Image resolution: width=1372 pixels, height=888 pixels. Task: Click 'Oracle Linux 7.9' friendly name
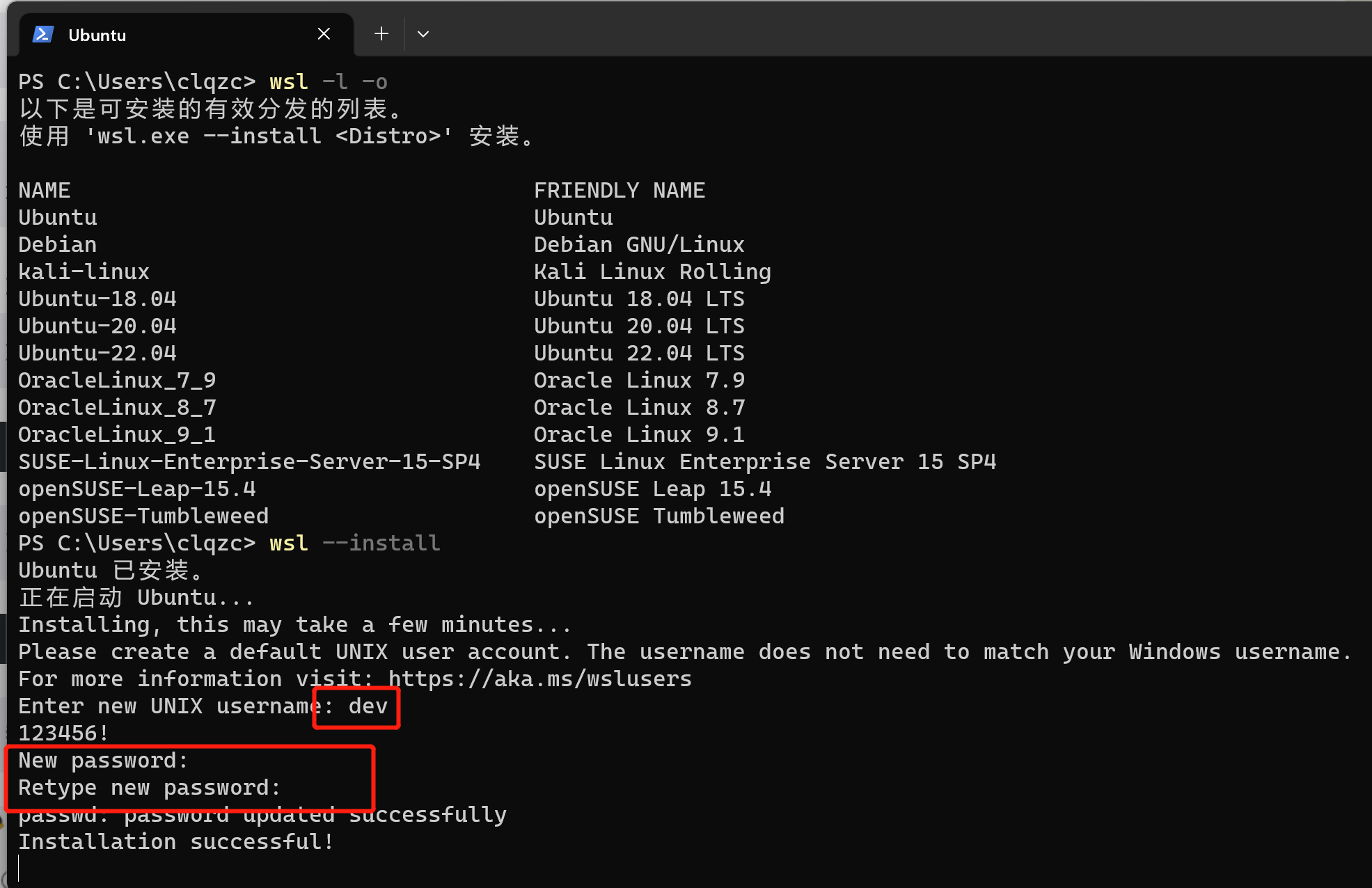639,380
